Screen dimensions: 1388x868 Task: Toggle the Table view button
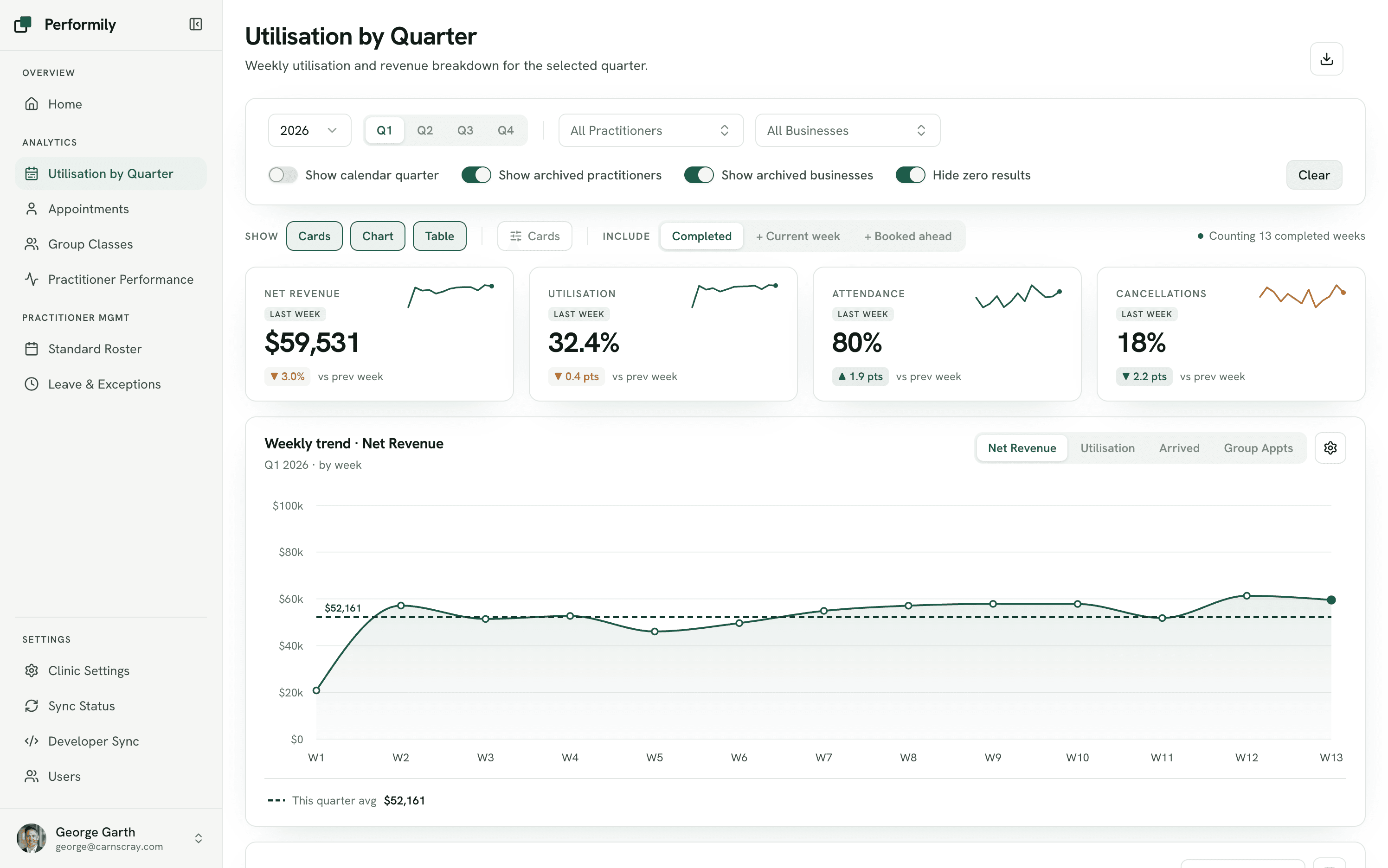(x=439, y=236)
